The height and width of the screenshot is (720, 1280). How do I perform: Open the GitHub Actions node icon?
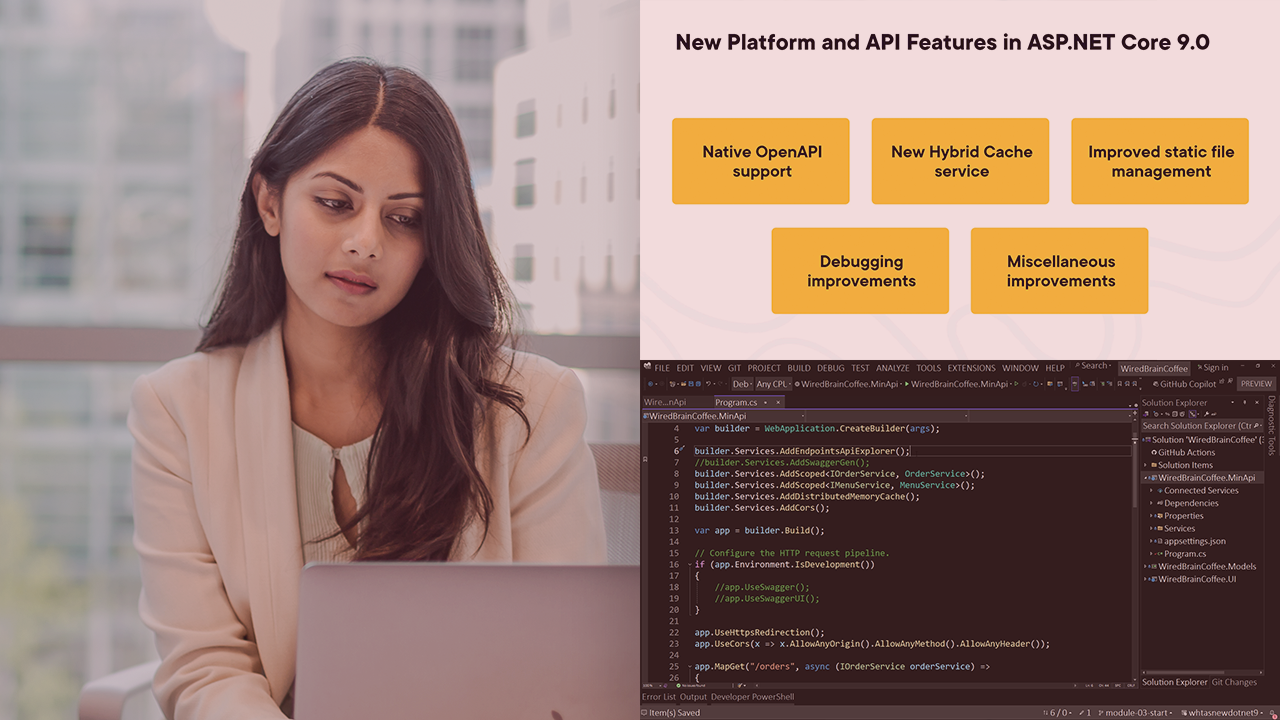[1152, 453]
